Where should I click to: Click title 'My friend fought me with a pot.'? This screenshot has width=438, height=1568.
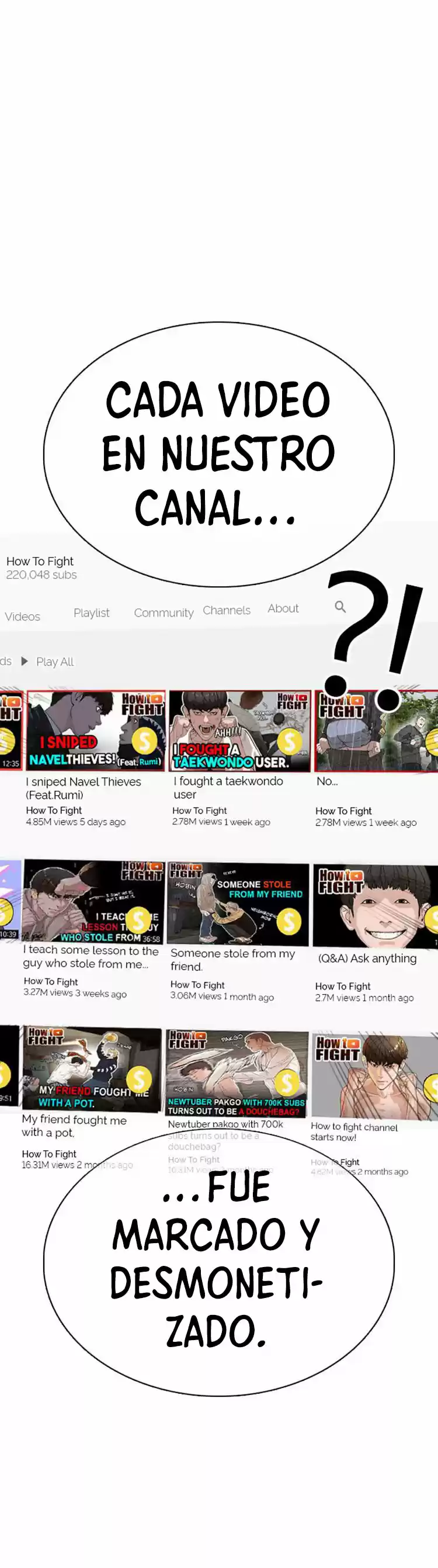[74, 1126]
